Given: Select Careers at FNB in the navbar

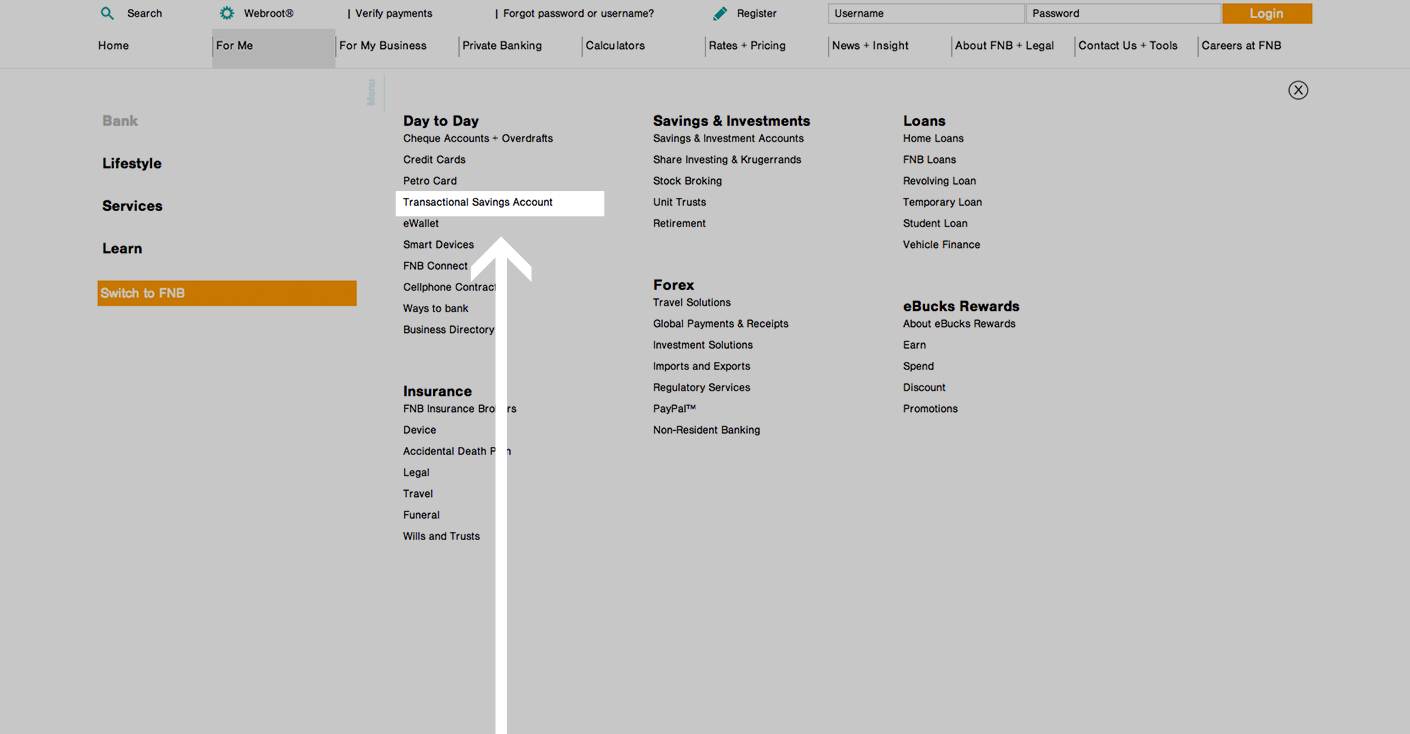Looking at the screenshot, I should [x=1241, y=45].
